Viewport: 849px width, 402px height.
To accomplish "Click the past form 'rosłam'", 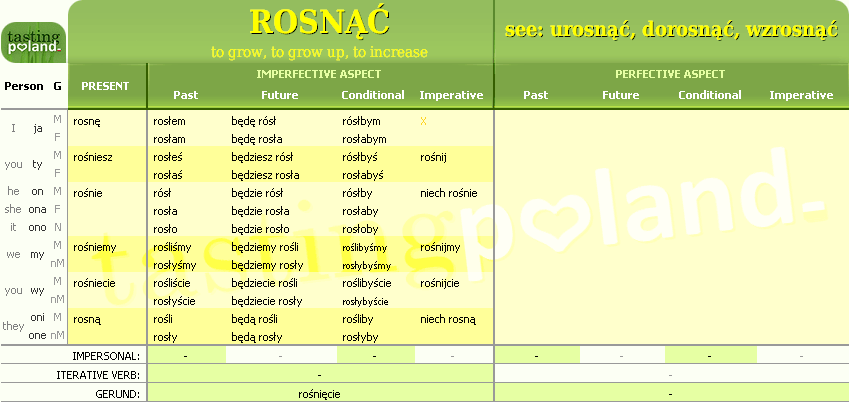I will [169, 139].
